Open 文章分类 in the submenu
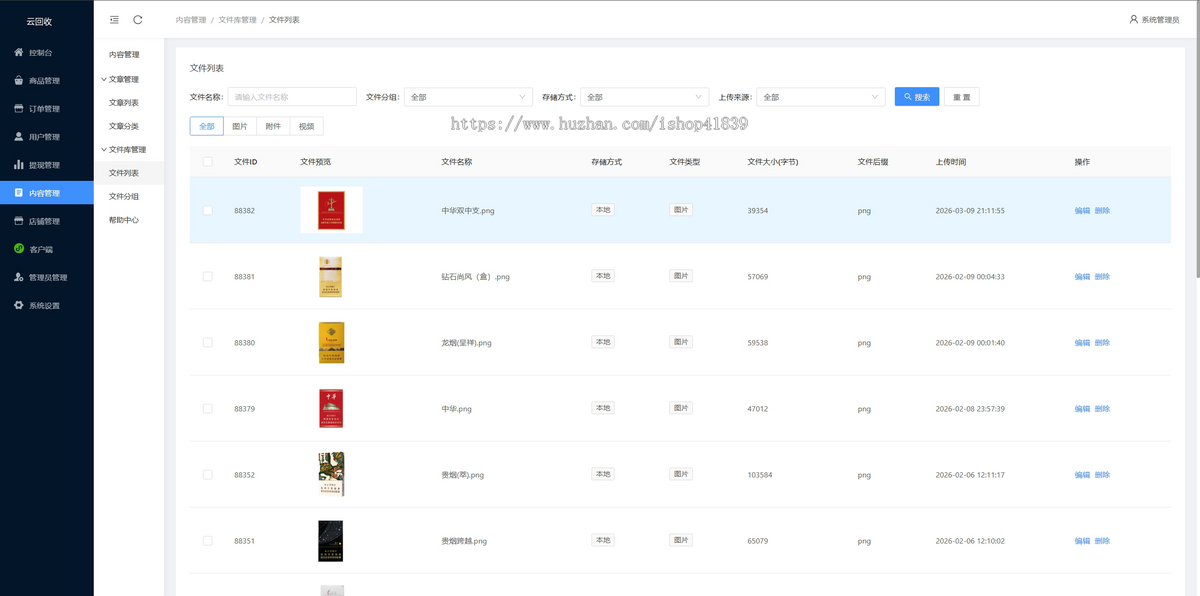 click(124, 126)
